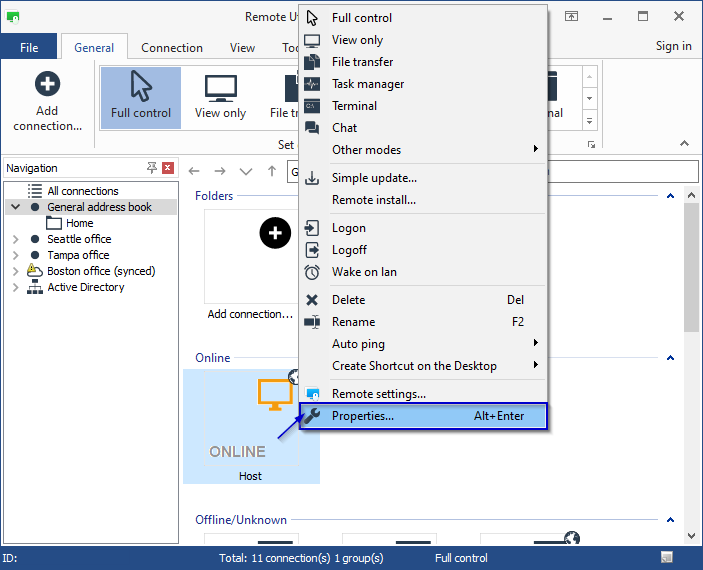This screenshot has height=570, width=703.
Task: Click Wake on lan menu entry
Action: tap(364, 272)
